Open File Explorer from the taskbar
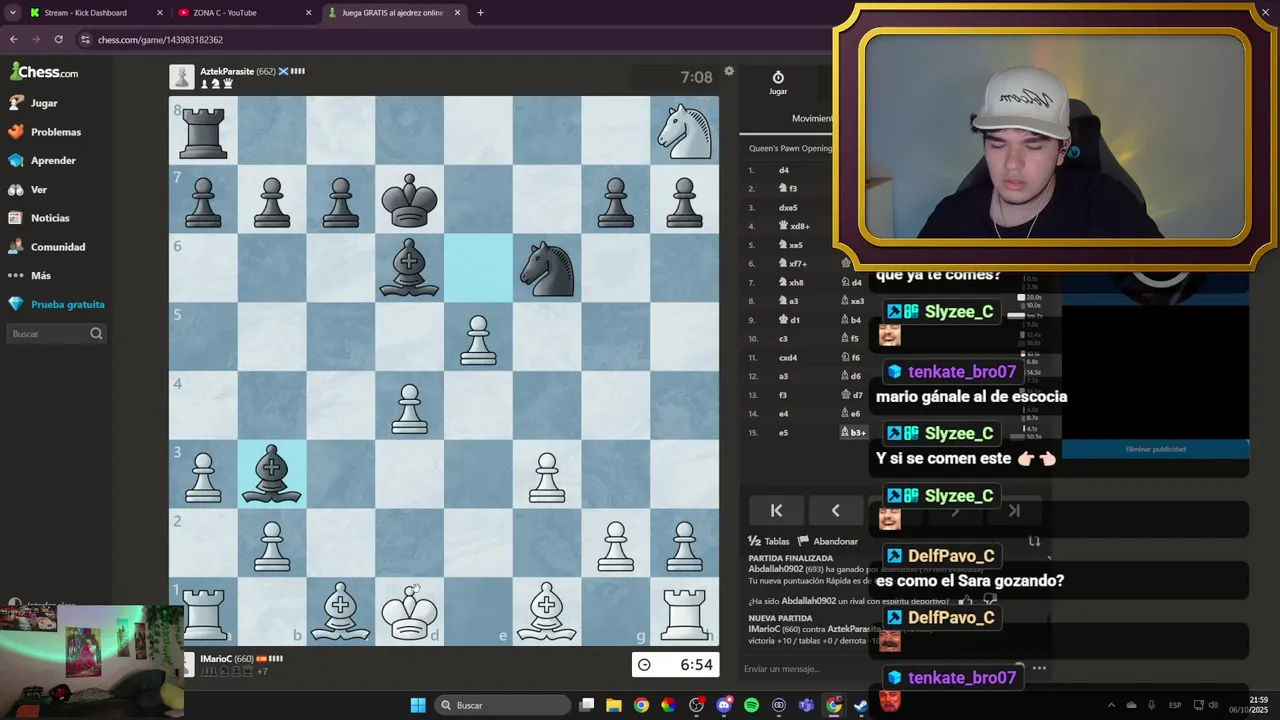This screenshot has height=720, width=1280. point(614,705)
